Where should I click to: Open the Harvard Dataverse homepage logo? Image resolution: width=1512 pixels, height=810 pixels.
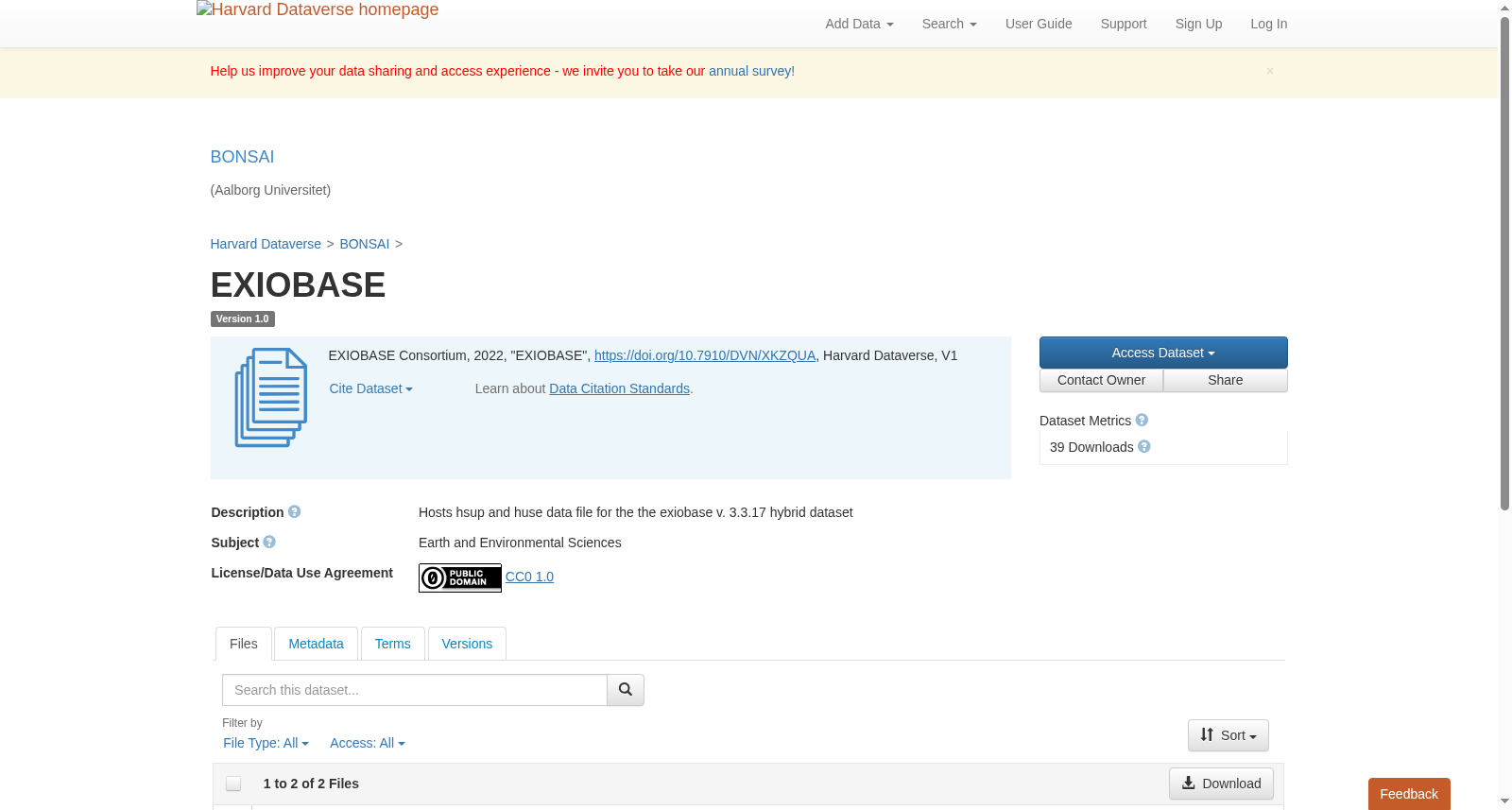[x=318, y=10]
